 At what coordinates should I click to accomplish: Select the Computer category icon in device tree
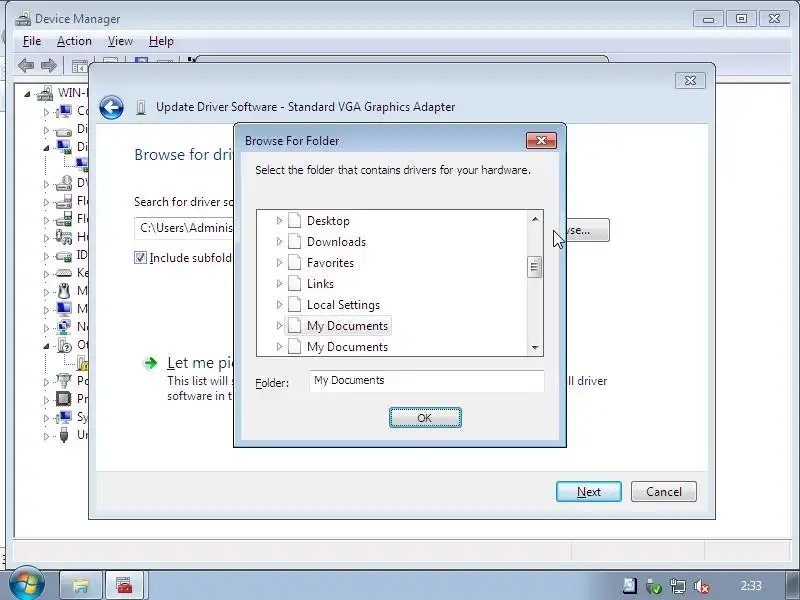pos(64,111)
